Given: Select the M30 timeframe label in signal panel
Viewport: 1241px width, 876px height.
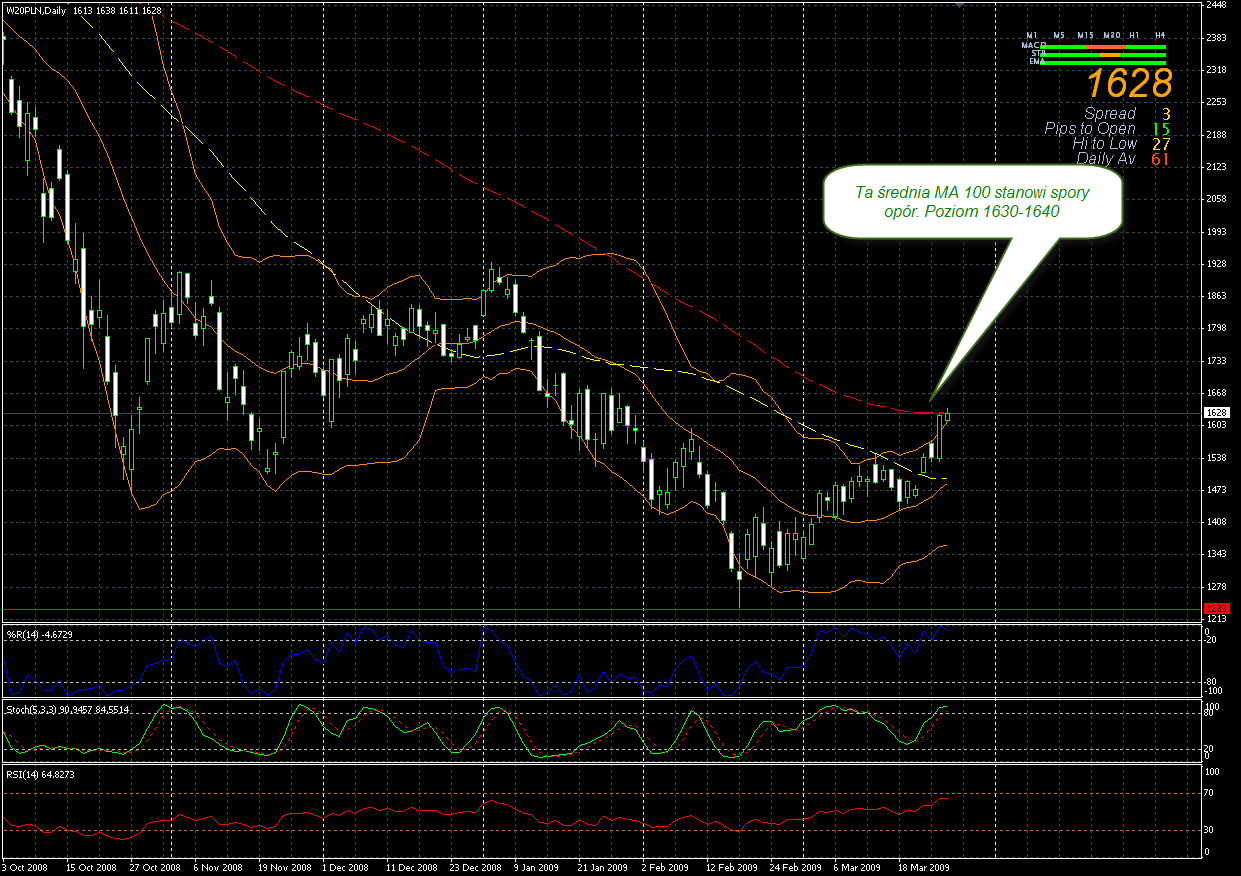Looking at the screenshot, I should (x=1112, y=36).
